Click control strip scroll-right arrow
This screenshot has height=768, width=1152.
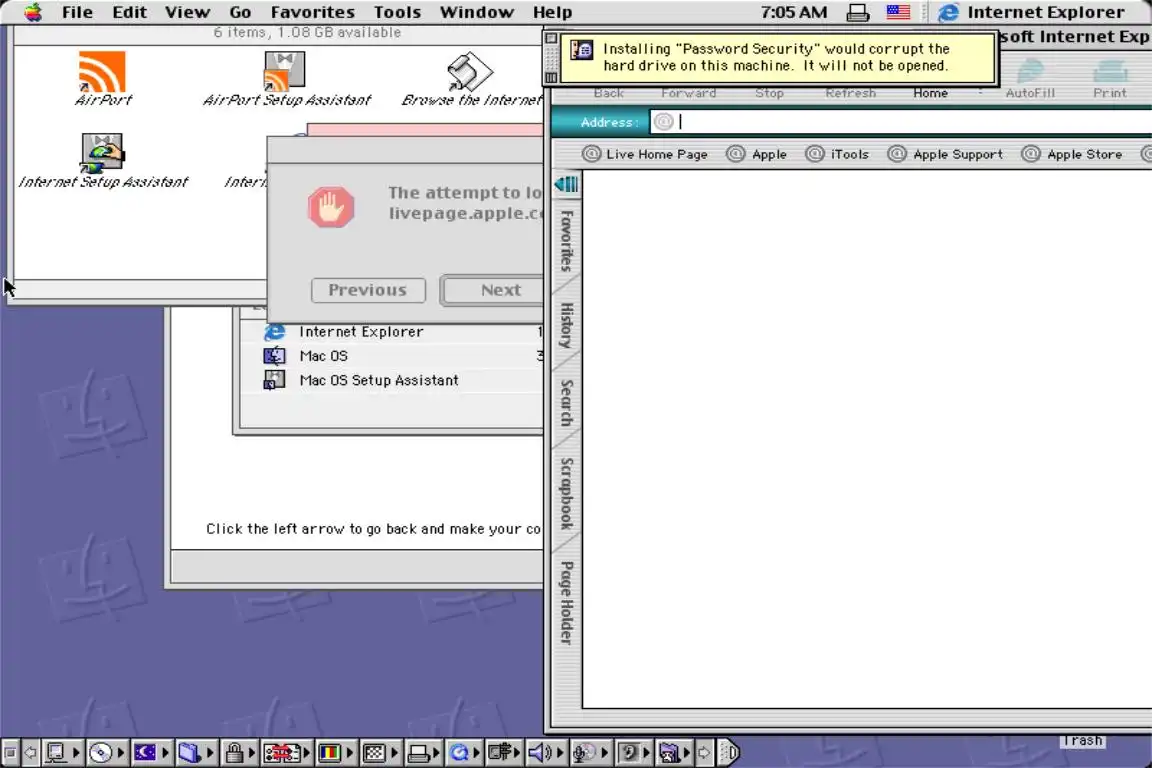(x=704, y=753)
